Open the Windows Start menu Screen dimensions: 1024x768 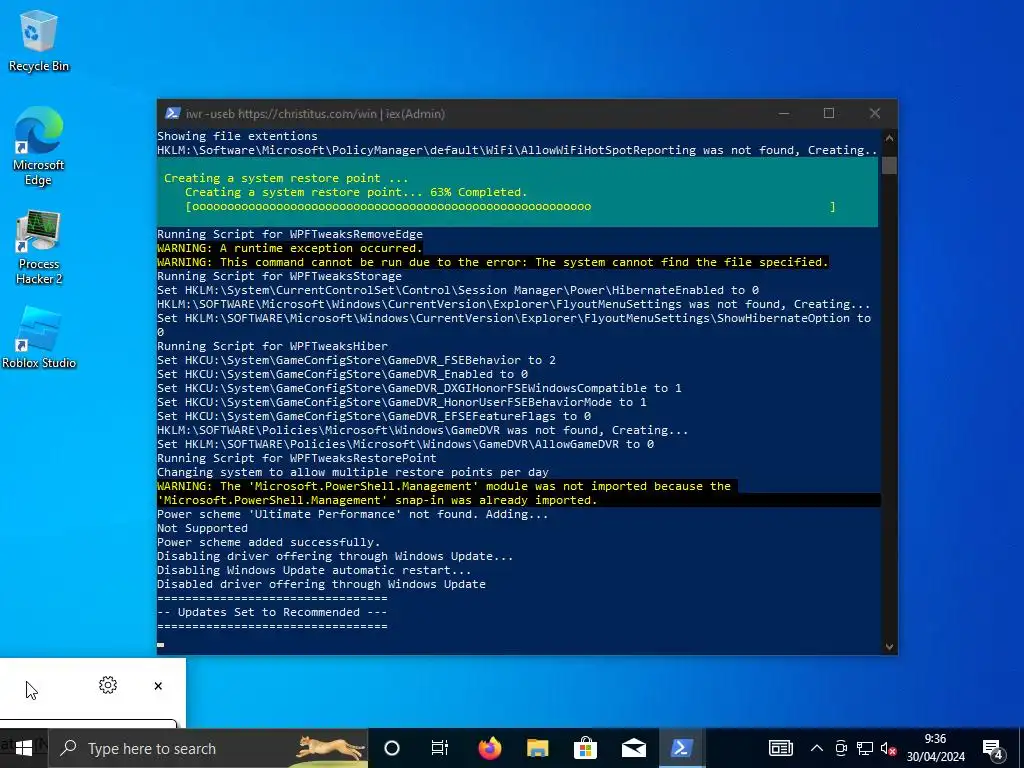tap(24, 748)
